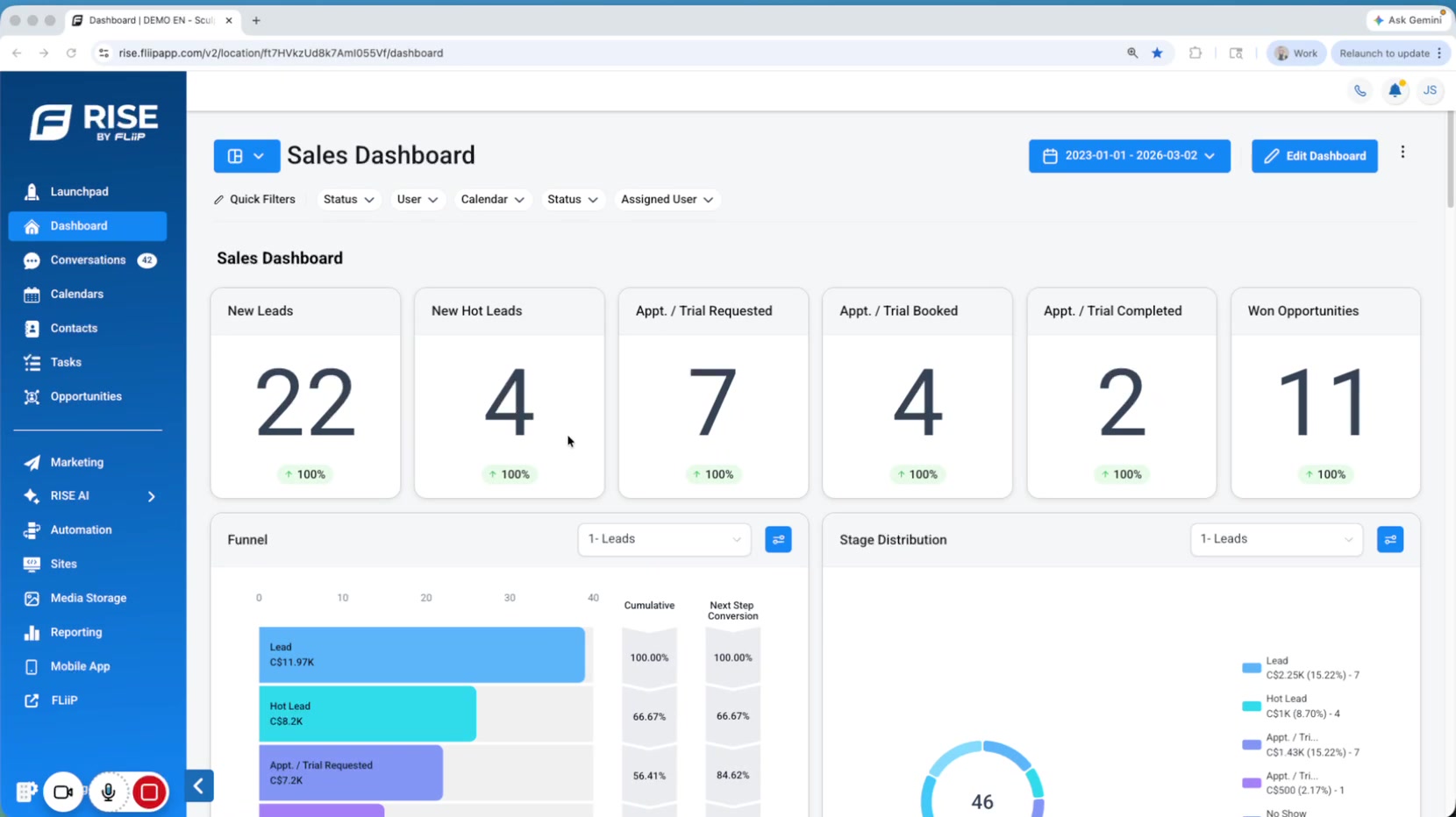Stop the screen recording
This screenshot has width=1456, height=817.
149,792
